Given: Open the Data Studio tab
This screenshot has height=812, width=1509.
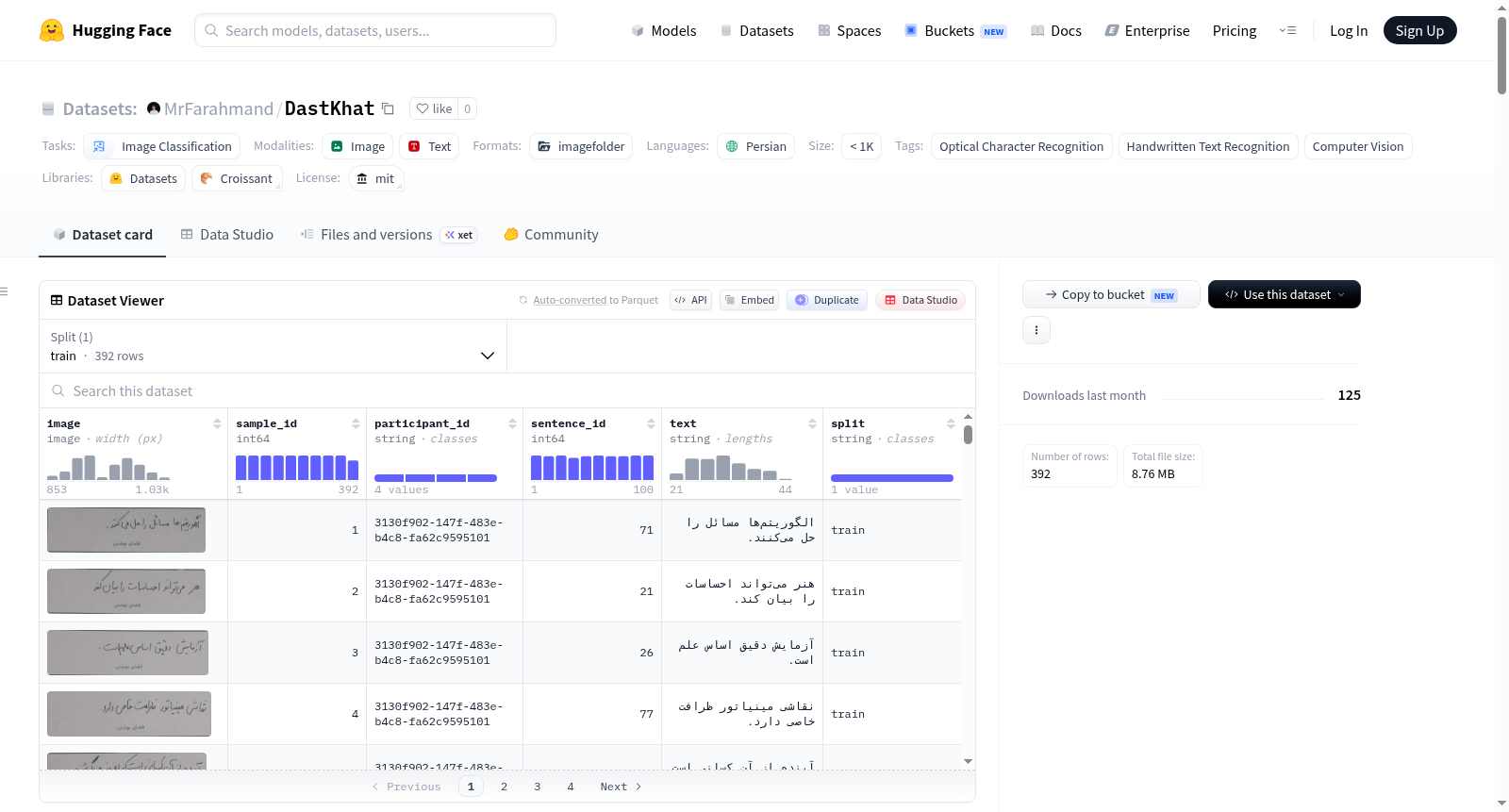Looking at the screenshot, I should [x=227, y=235].
